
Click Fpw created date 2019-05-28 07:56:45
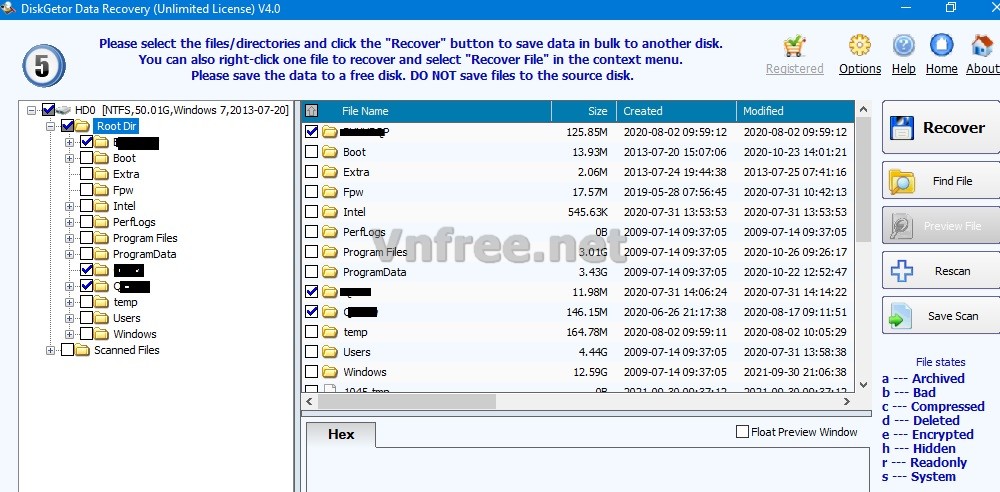coord(675,191)
